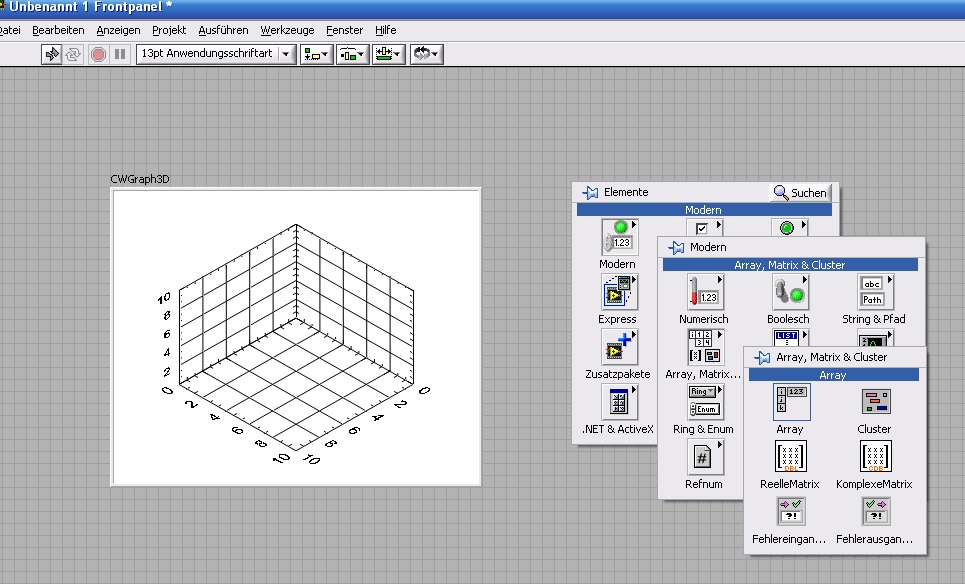Image resolution: width=965 pixels, height=584 pixels.
Task: Click the Unbenannt 1 Frontpanel title bar
Action: [482, 8]
